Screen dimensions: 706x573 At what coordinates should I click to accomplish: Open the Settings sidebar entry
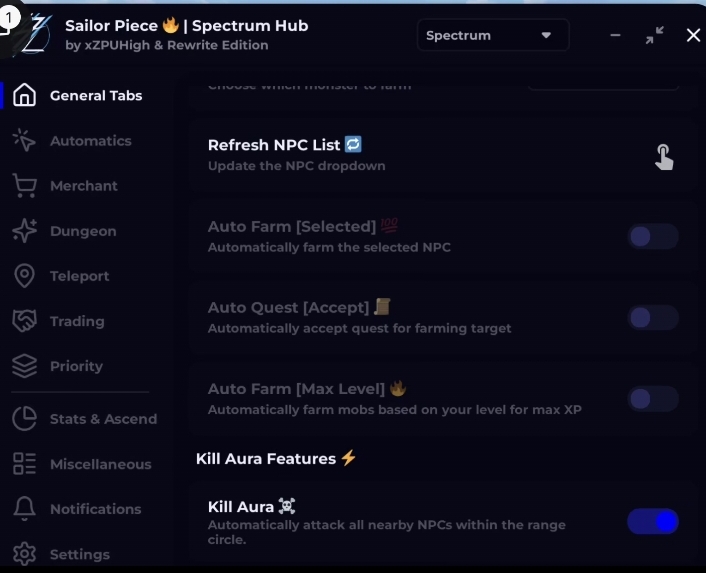pyautogui.click(x=79, y=554)
